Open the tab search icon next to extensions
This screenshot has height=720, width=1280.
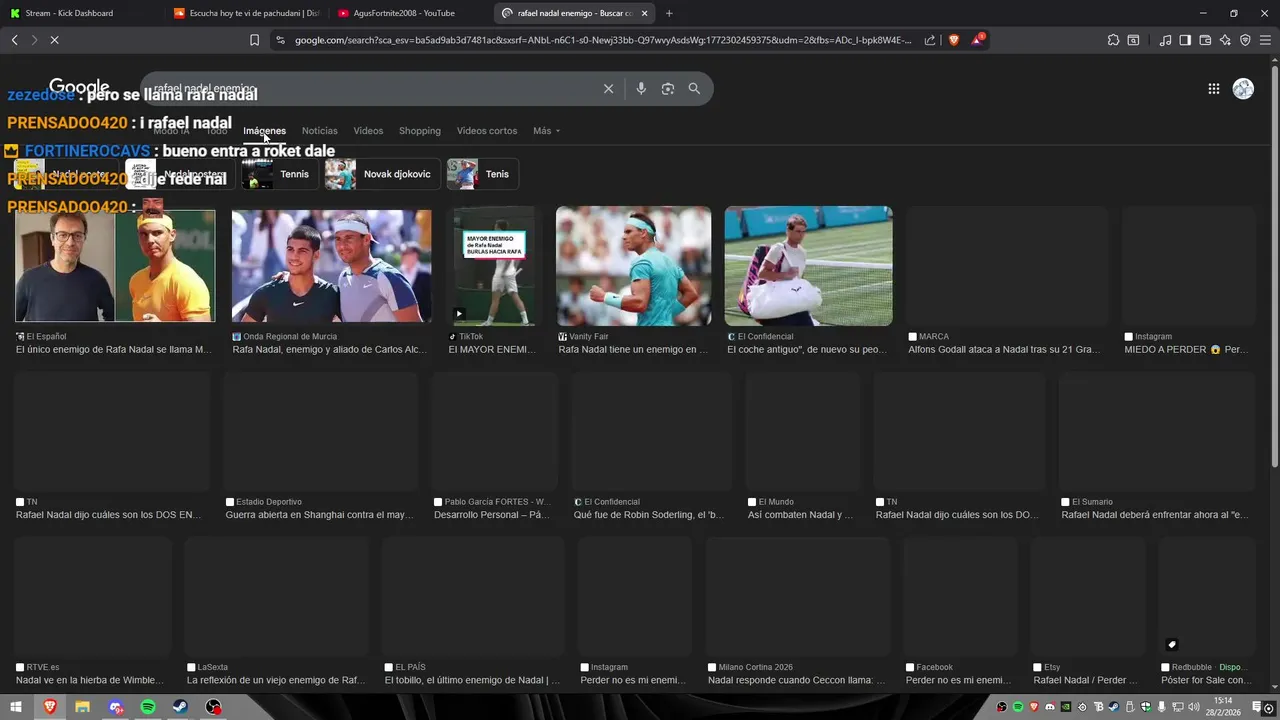pos(1133,40)
